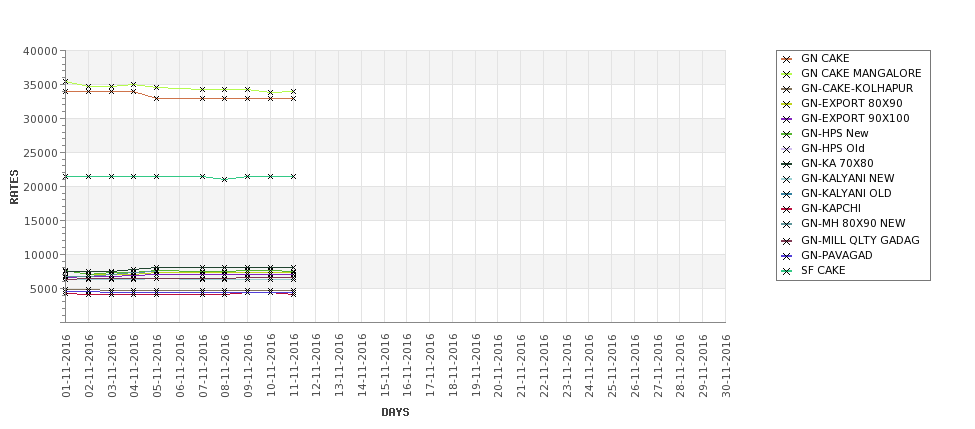Select GN-EXPORT 80X90 legend entry
Screen dimensions: 975x429
pyautogui.click(x=852, y=103)
